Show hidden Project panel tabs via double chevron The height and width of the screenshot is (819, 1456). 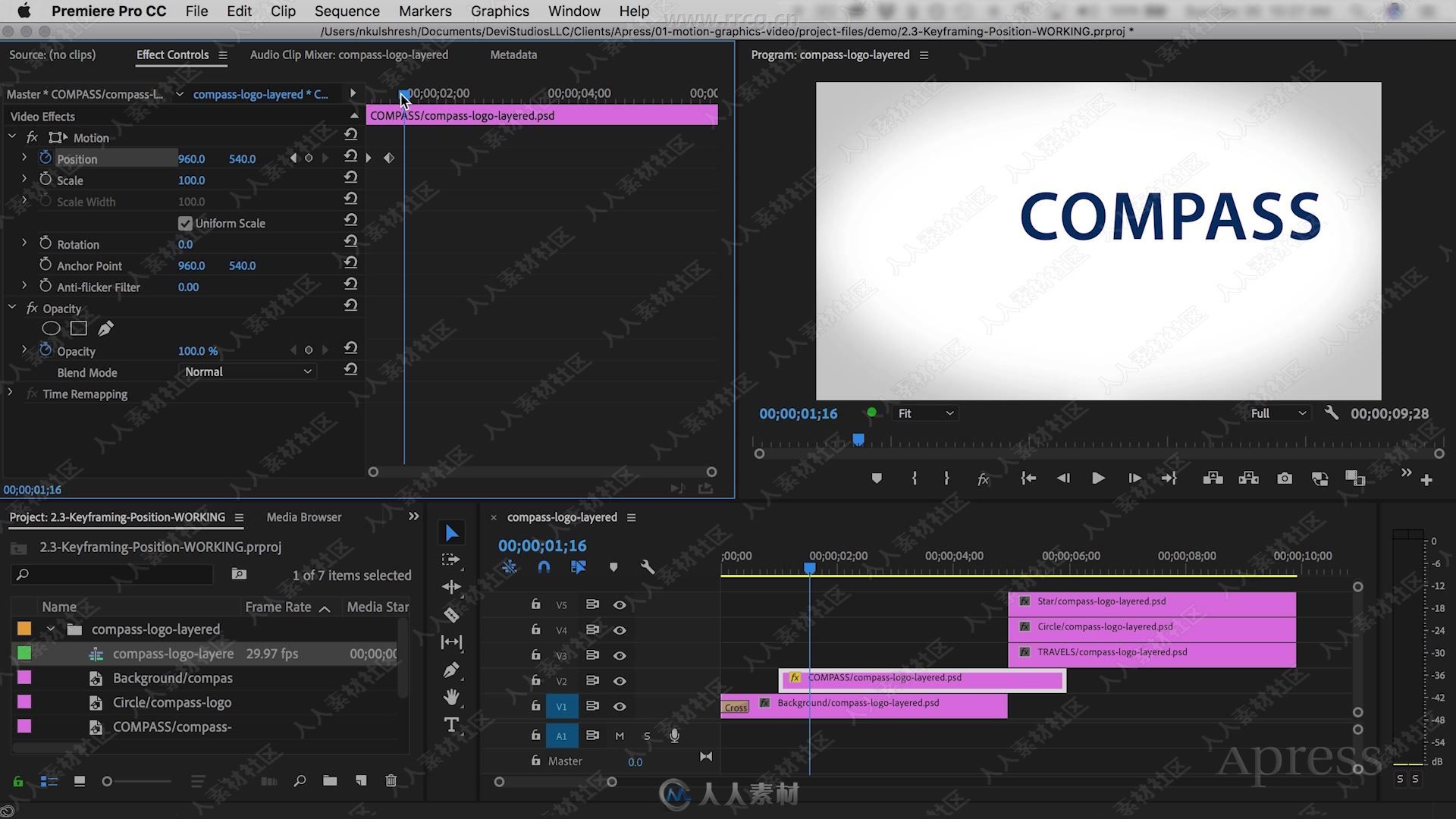[413, 516]
